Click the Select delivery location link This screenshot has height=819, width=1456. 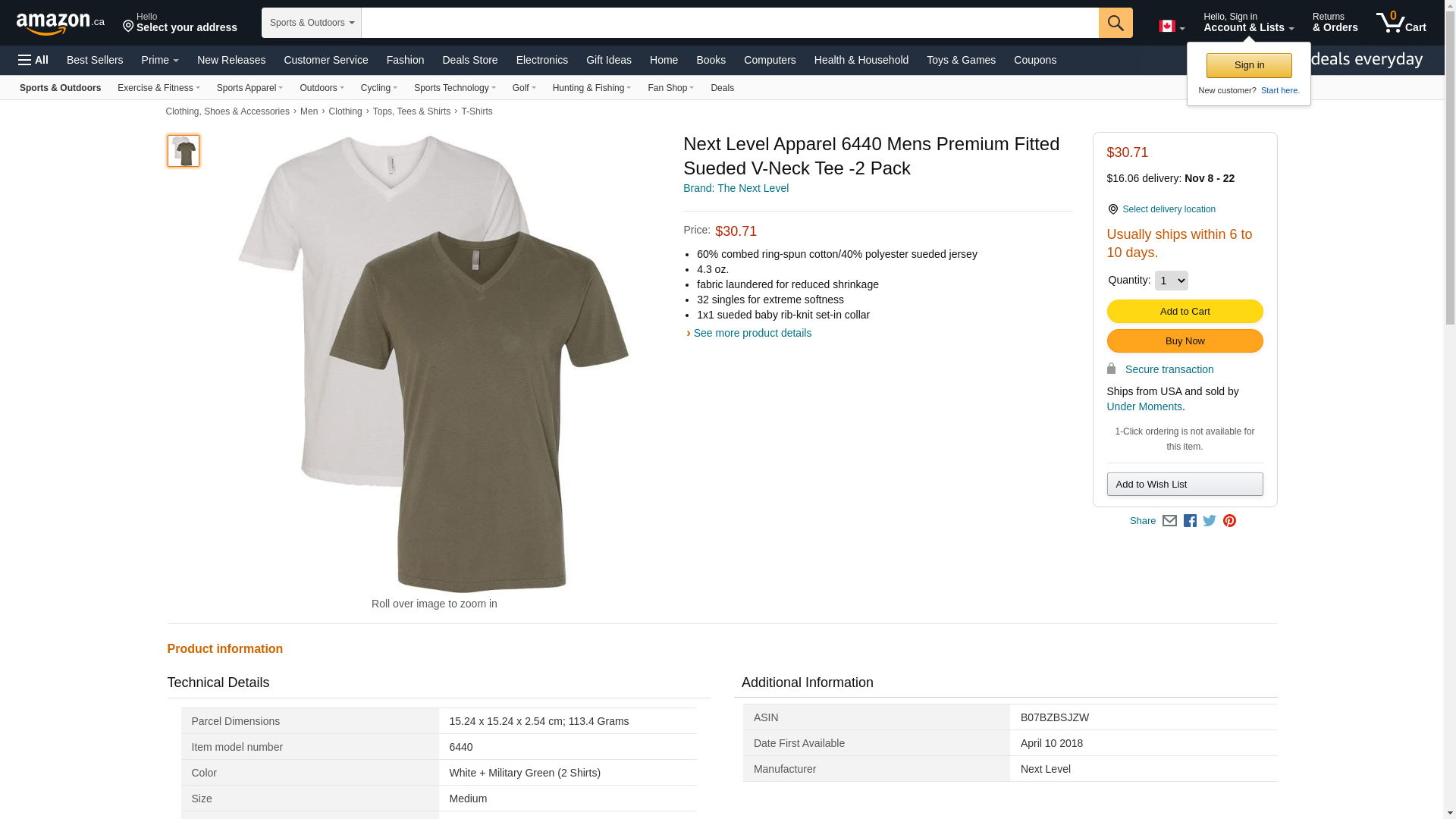(1168, 209)
